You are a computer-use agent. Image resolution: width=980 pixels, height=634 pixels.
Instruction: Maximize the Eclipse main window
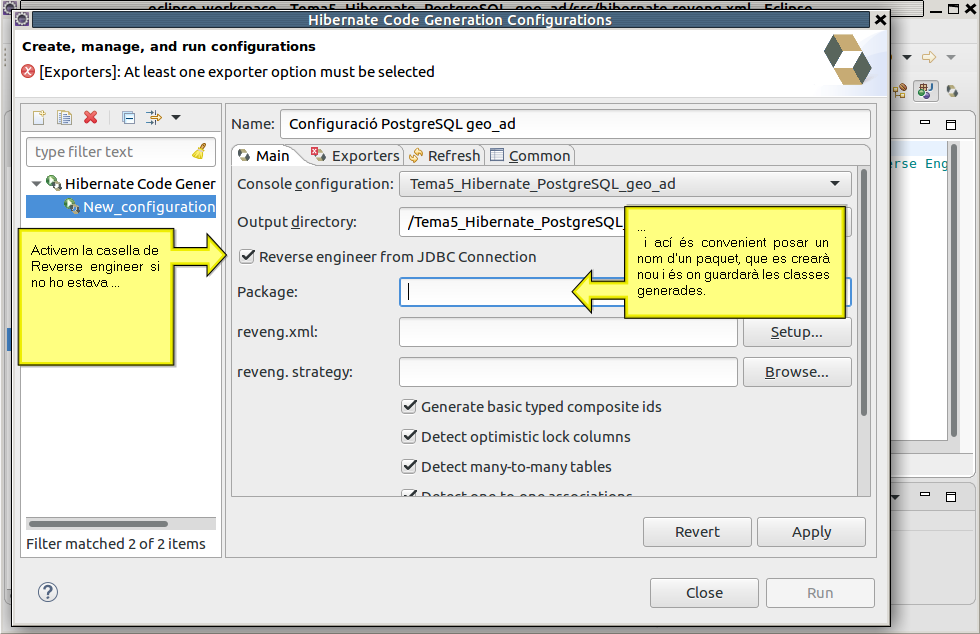coord(953,9)
